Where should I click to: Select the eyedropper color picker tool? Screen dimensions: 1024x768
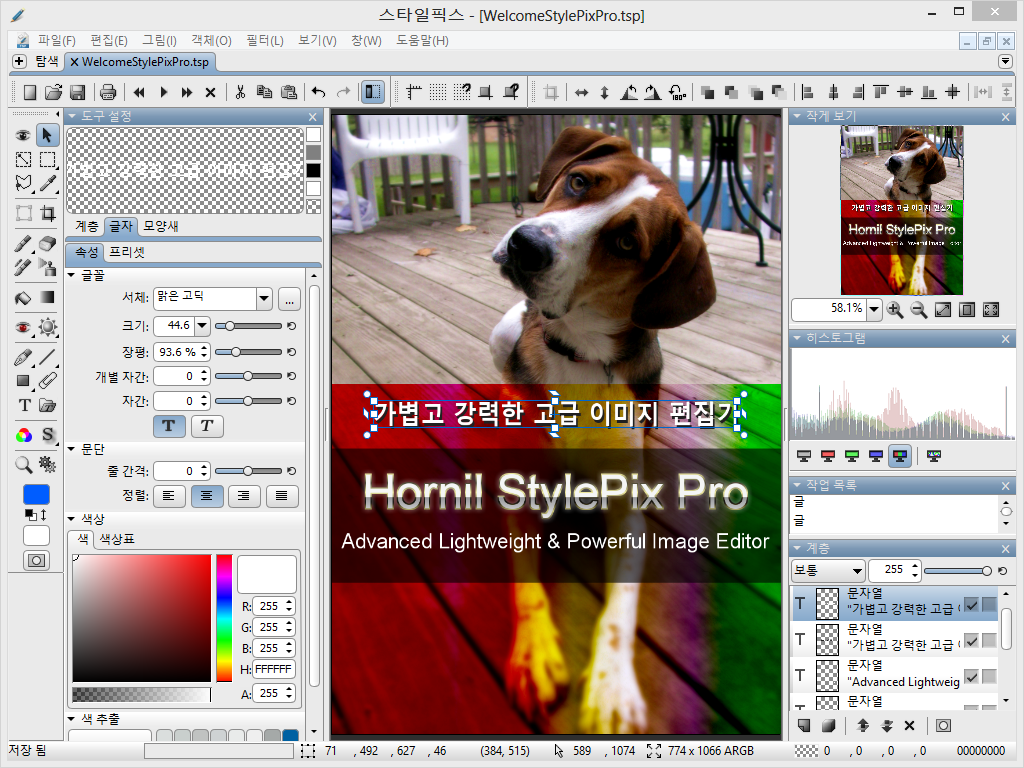47,184
